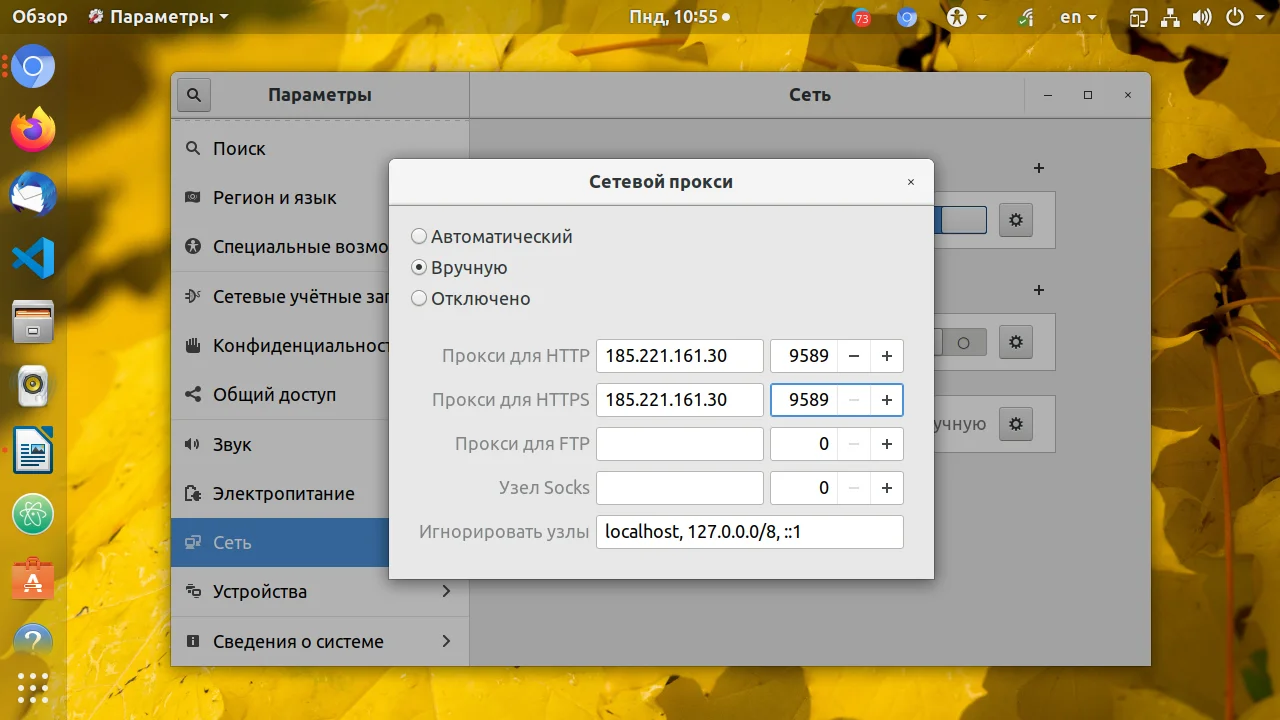The height and width of the screenshot is (720, 1280).
Task: Expand the Сведения о системе section
Action: [x=320, y=642]
